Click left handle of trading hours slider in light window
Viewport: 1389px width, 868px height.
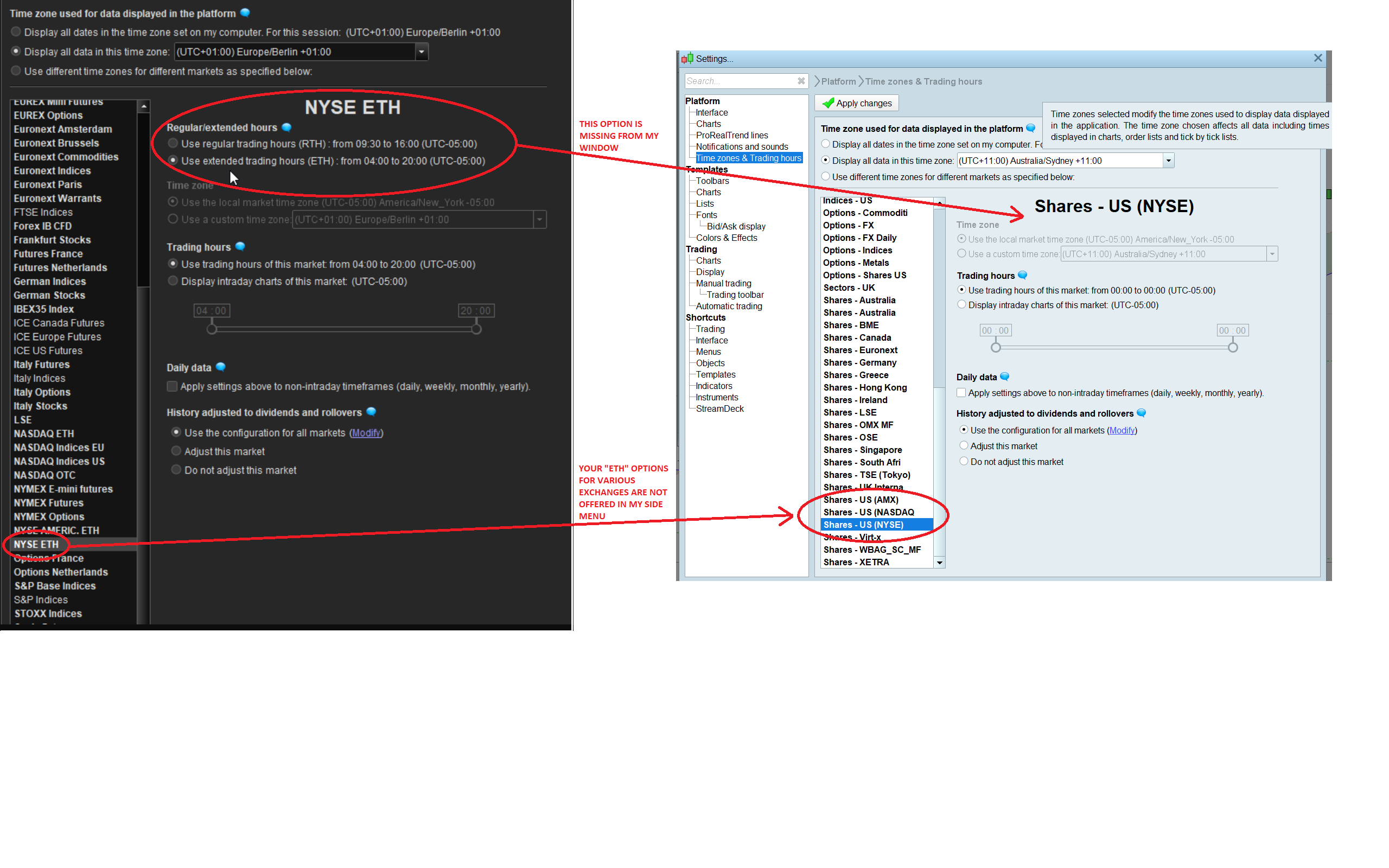(996, 347)
